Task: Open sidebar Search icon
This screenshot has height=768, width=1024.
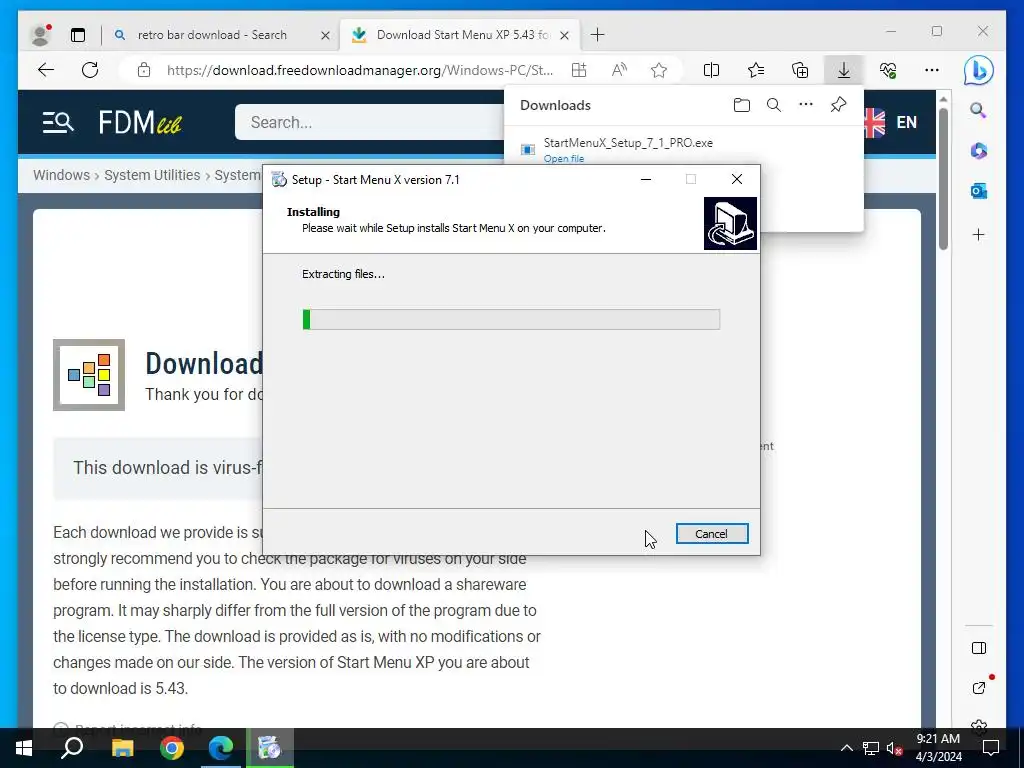Action: (x=978, y=110)
